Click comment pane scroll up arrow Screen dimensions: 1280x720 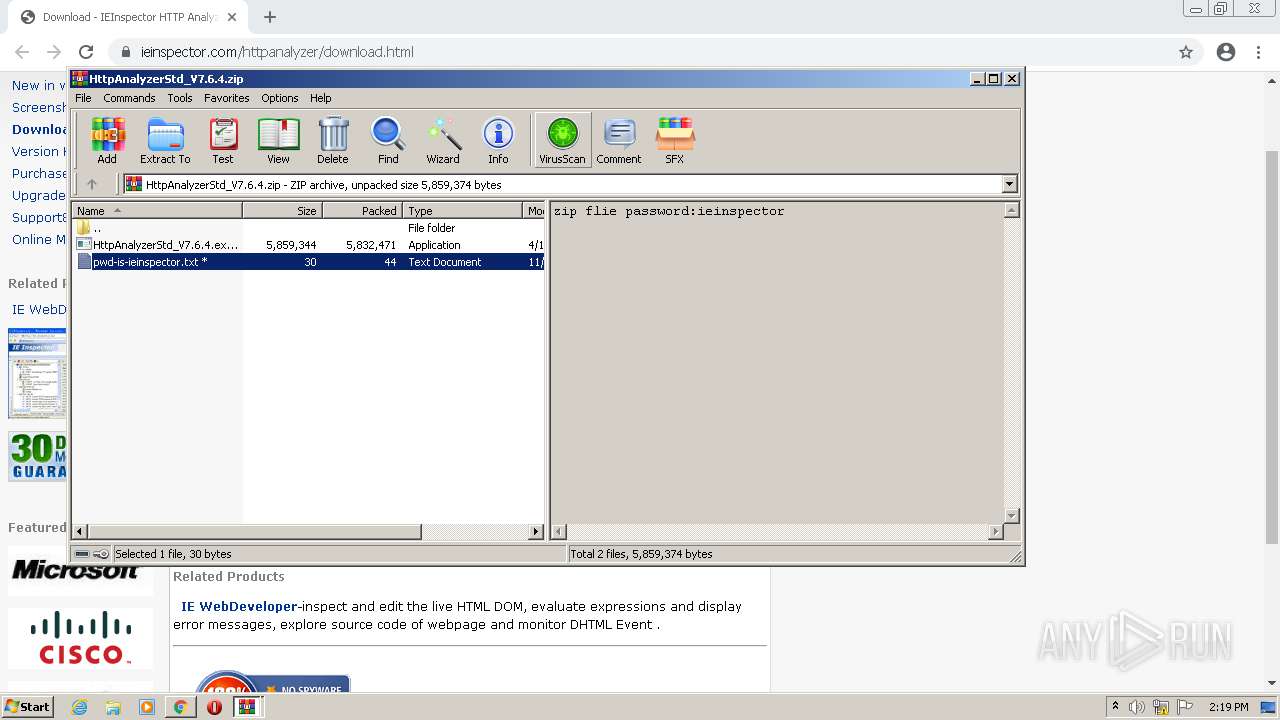[1011, 210]
